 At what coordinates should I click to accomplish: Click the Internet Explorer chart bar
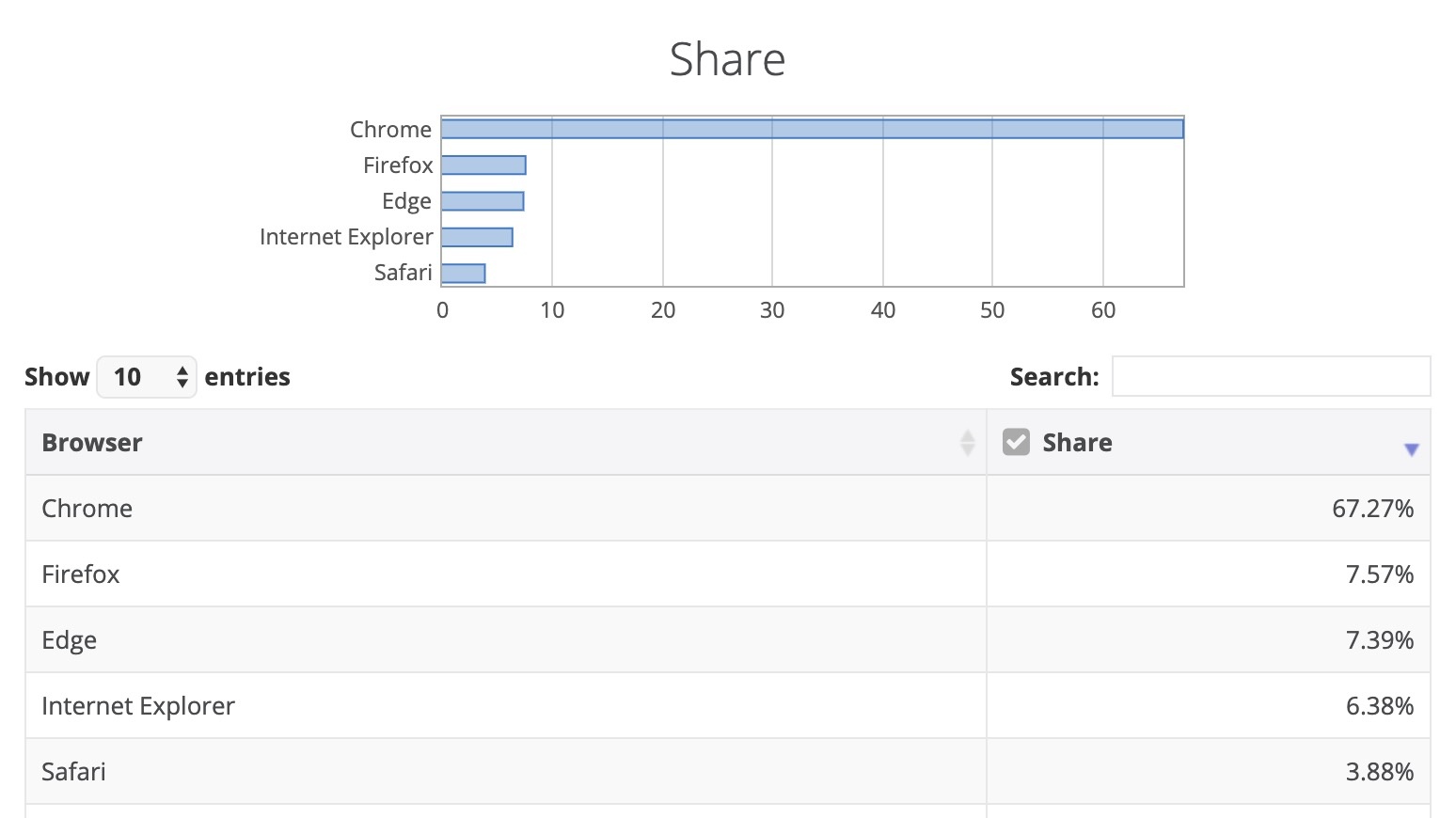click(x=477, y=237)
